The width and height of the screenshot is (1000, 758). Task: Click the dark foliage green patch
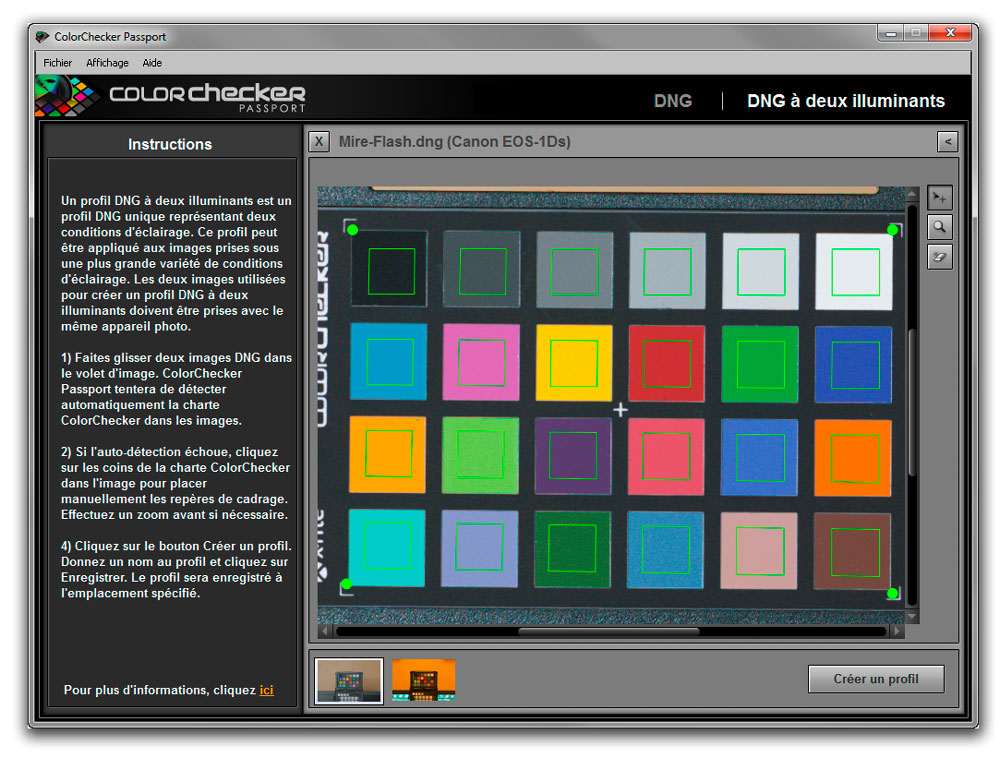pos(572,550)
